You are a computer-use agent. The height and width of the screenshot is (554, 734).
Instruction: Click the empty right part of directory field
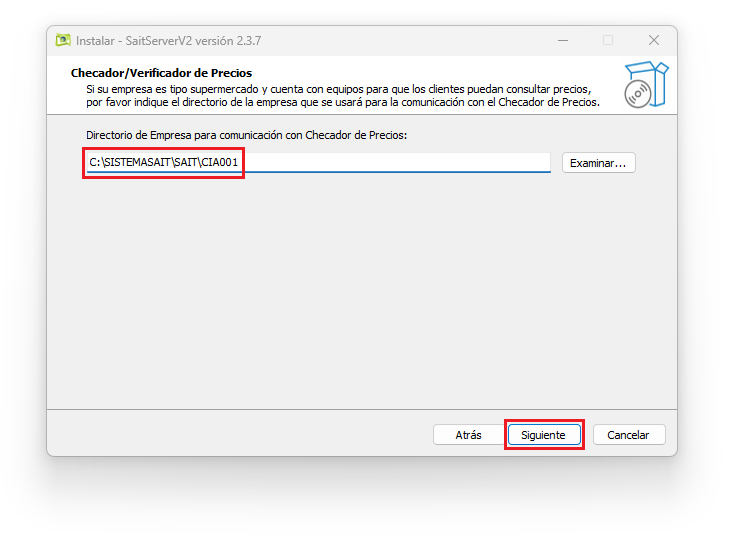(400, 162)
